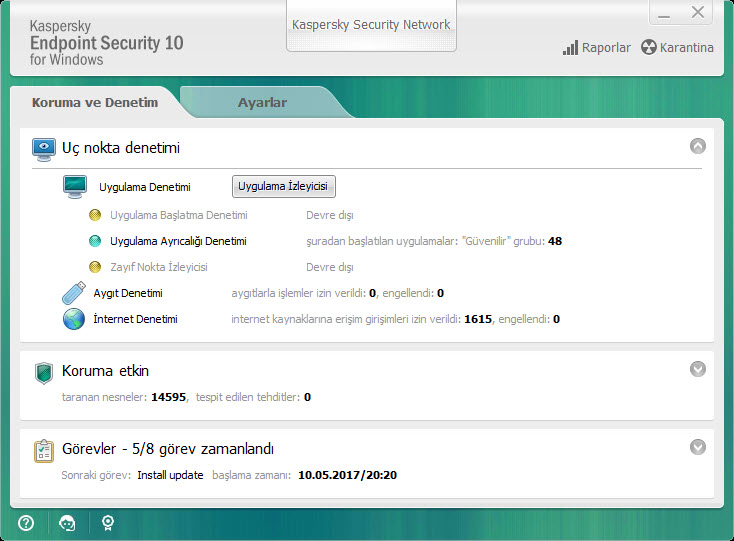Click the Görevler clipboard icon
The height and width of the screenshot is (541, 734).
[x=44, y=451]
